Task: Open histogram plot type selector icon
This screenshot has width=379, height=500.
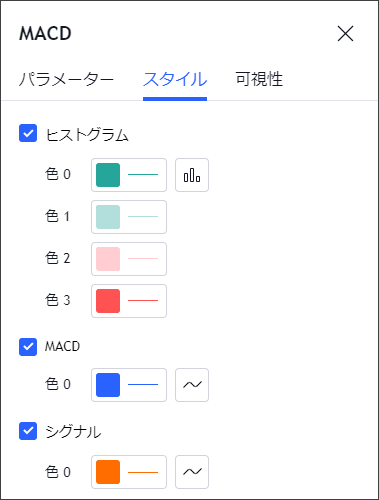Action: coord(192,175)
